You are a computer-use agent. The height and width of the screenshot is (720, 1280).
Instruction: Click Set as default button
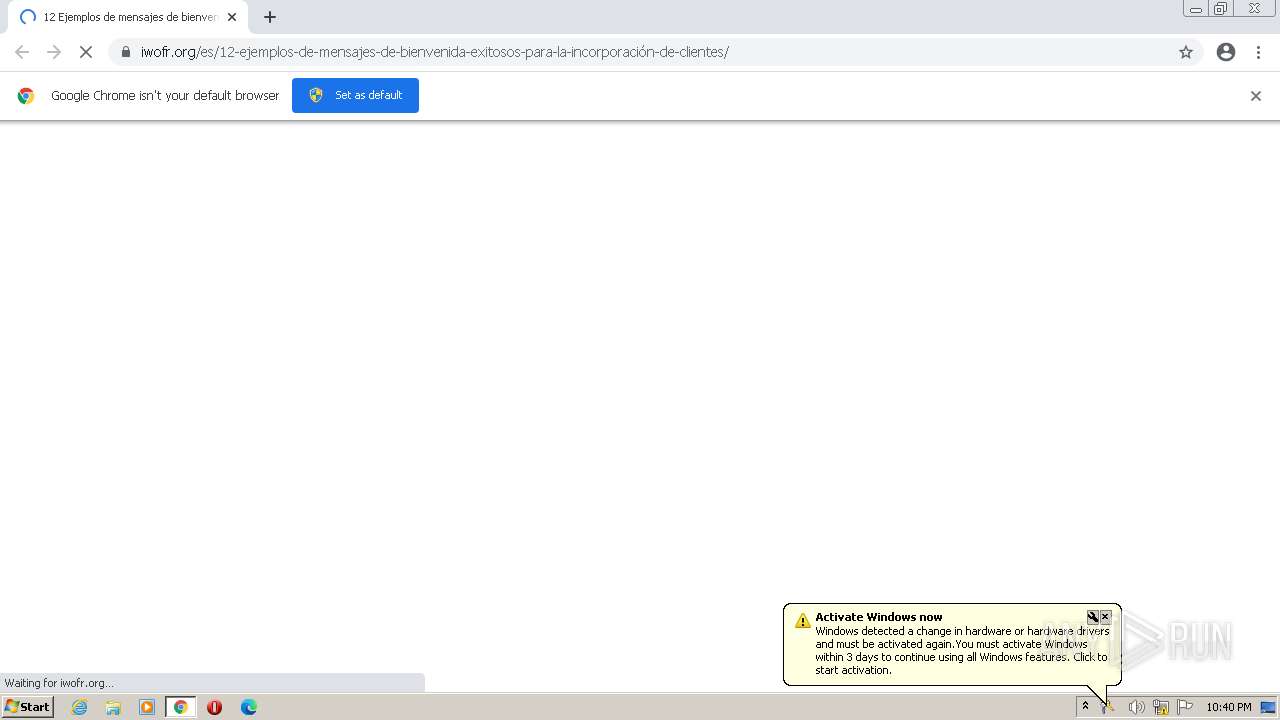[x=355, y=95]
